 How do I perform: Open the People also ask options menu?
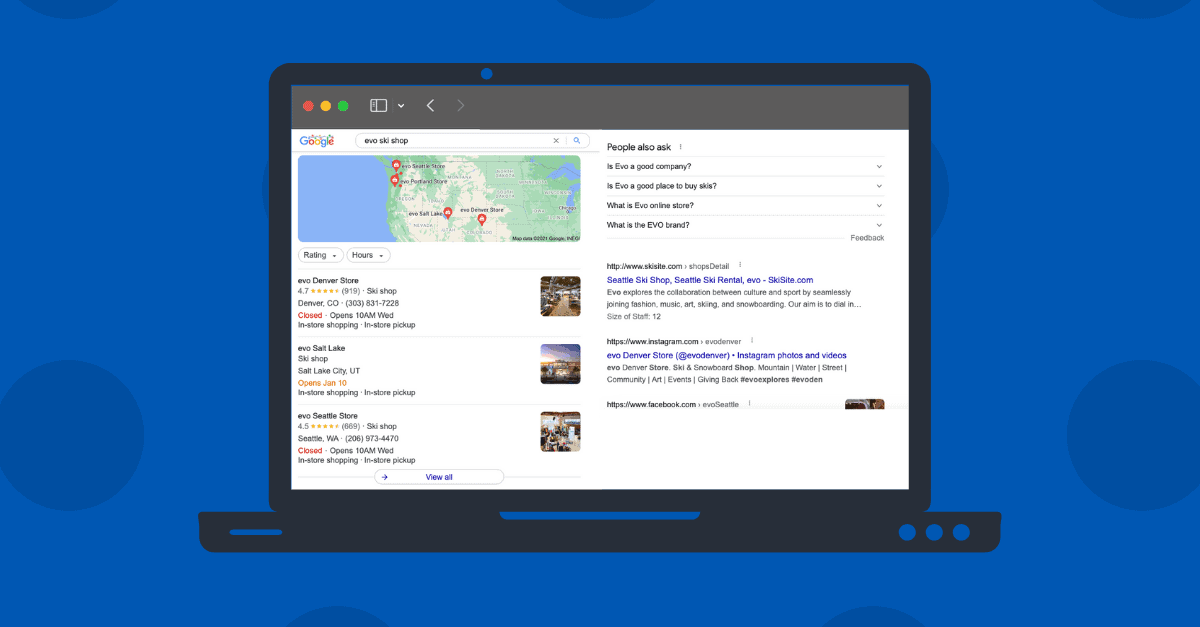click(x=681, y=146)
